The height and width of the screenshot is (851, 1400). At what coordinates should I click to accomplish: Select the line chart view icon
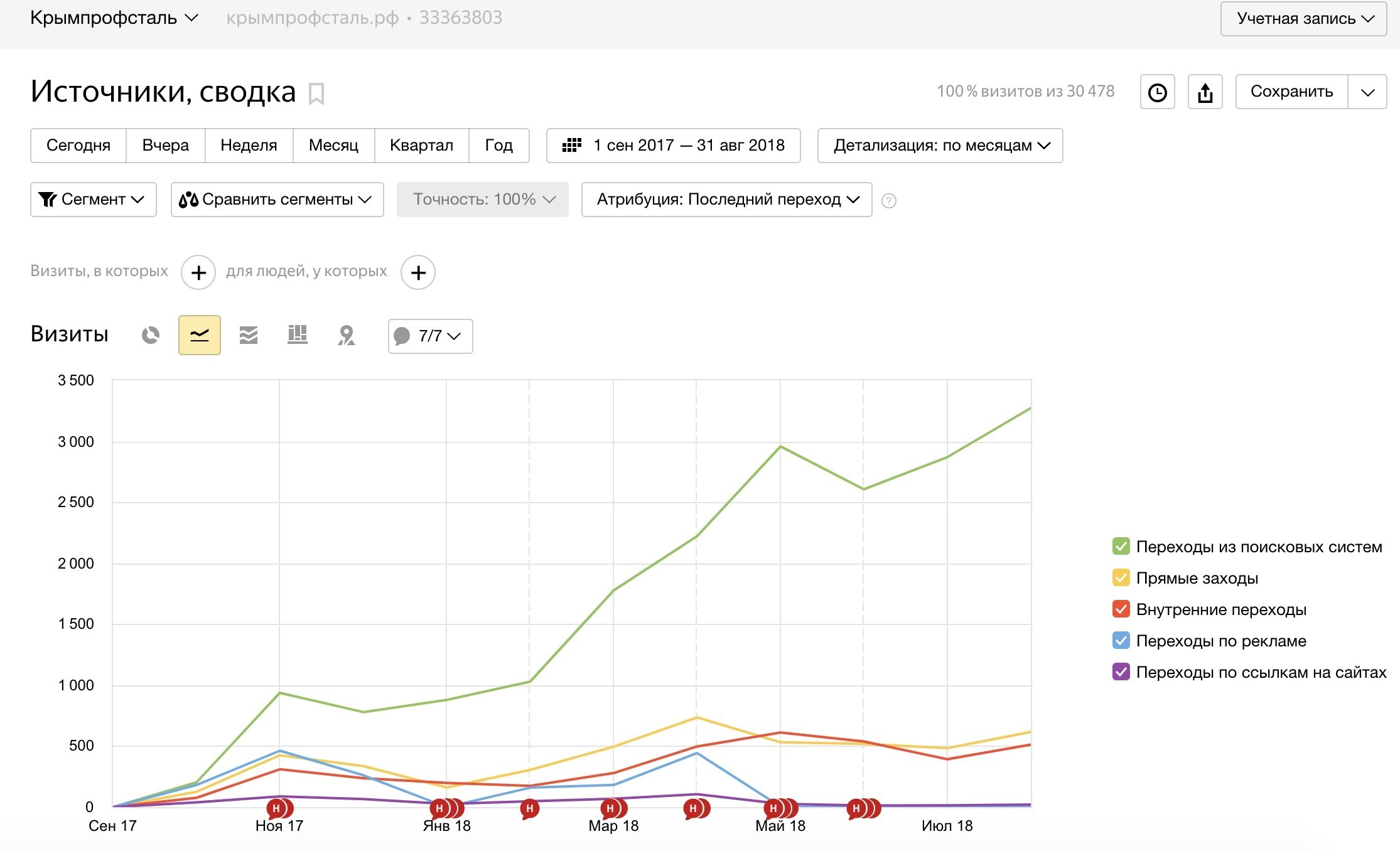[x=200, y=335]
